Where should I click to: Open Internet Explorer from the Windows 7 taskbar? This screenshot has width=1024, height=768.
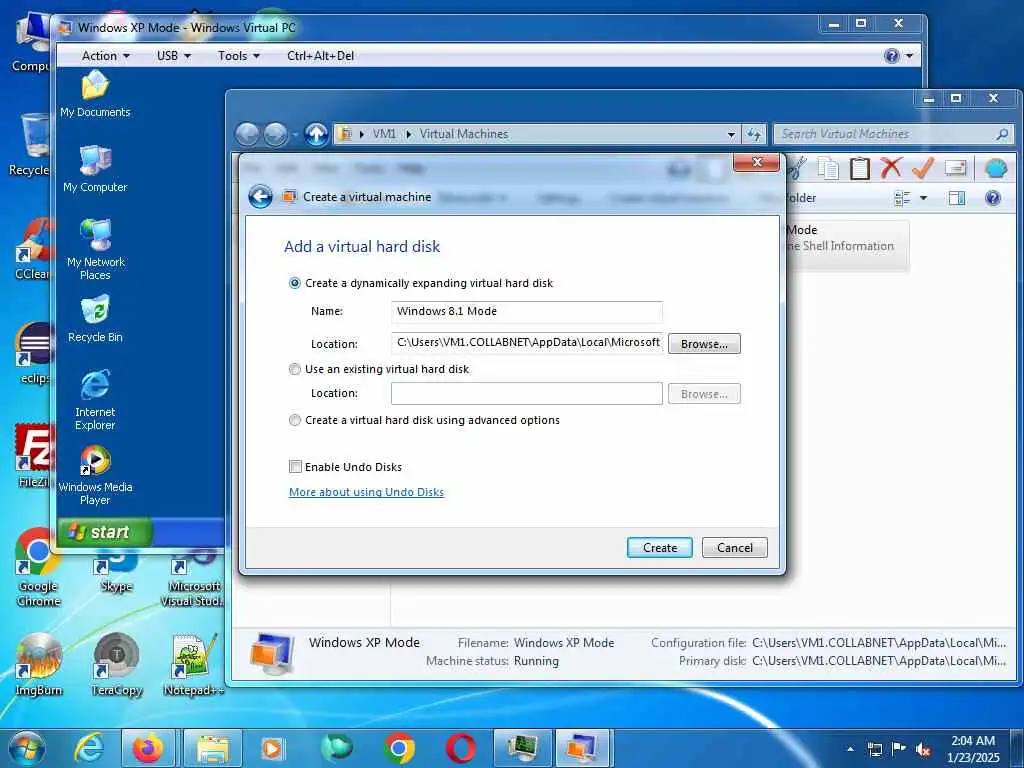[89, 748]
